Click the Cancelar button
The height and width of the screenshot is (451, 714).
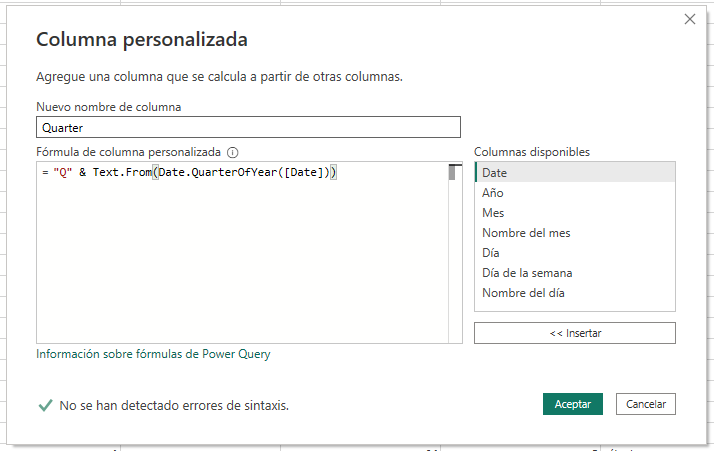click(646, 404)
